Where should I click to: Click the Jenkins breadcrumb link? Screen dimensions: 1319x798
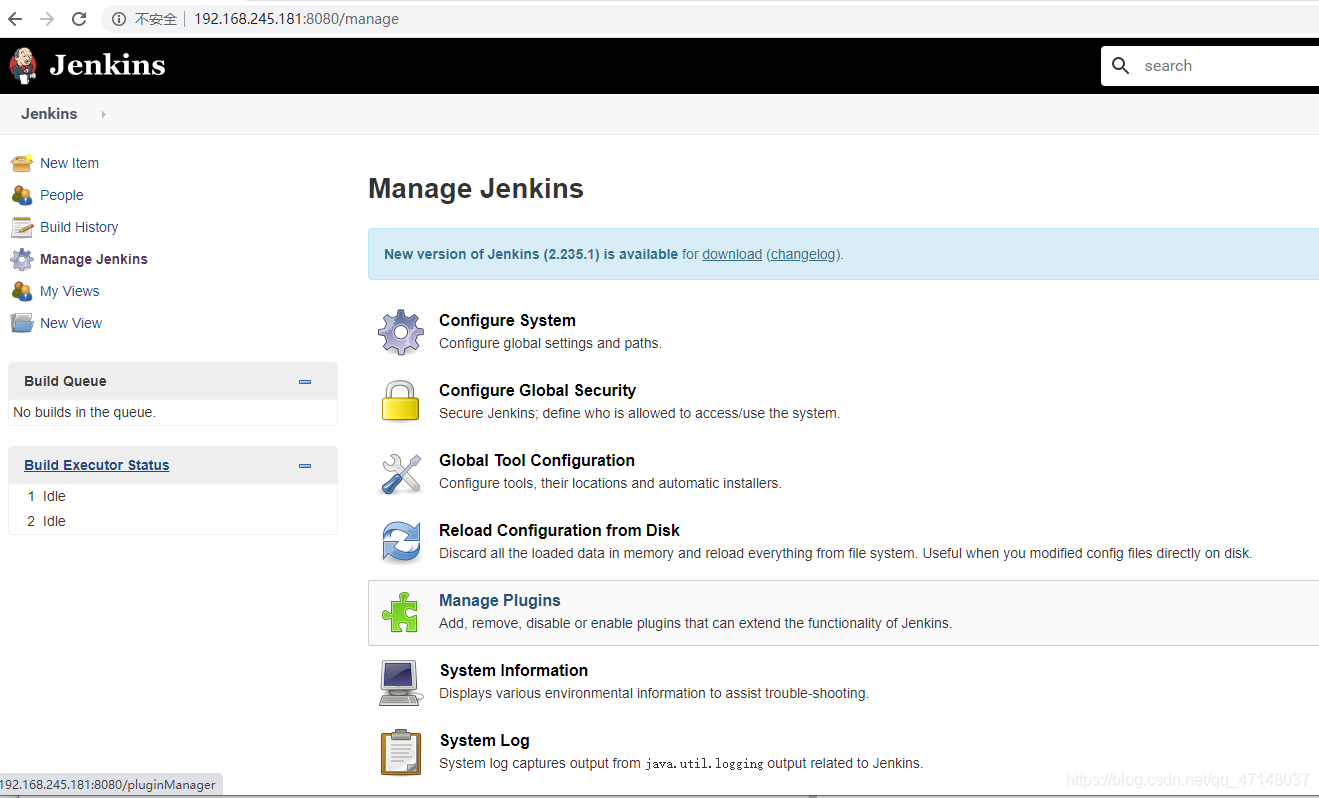[x=49, y=114]
